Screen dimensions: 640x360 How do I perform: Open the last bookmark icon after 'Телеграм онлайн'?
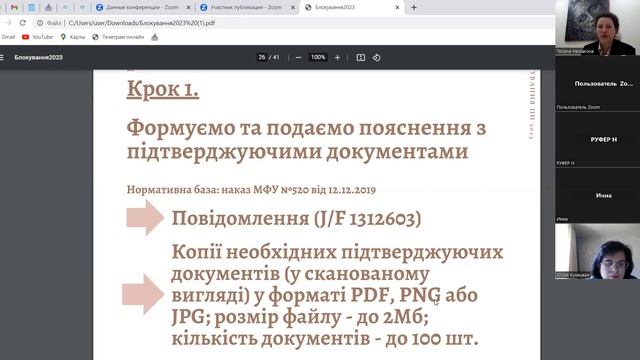154,37
